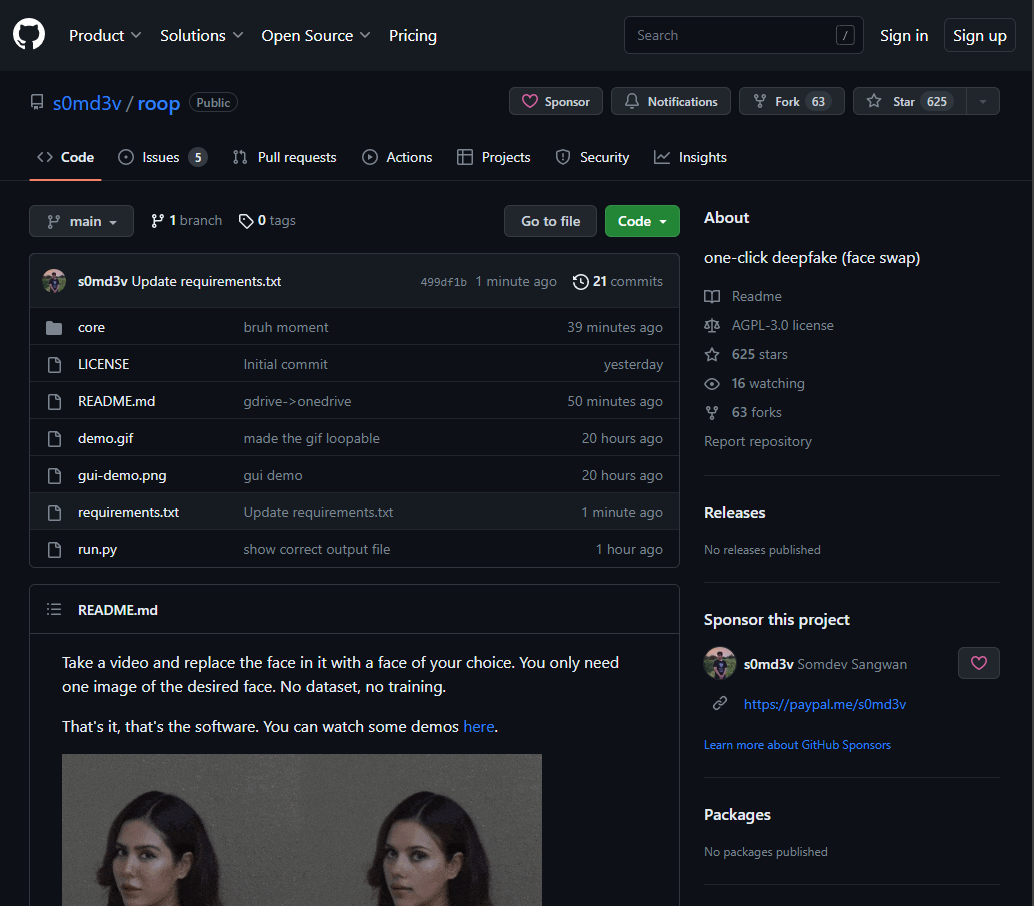Click the tags icon next to 0 tags
1034x906 pixels.
click(x=246, y=221)
